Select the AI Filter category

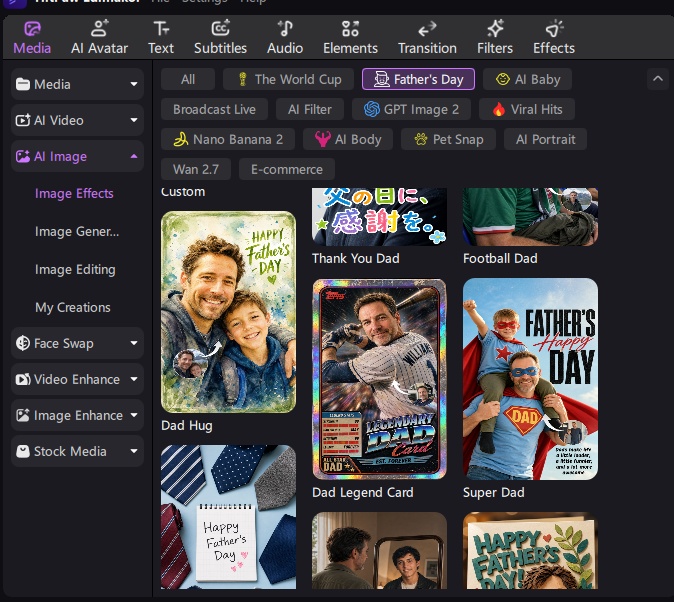pyautogui.click(x=309, y=109)
